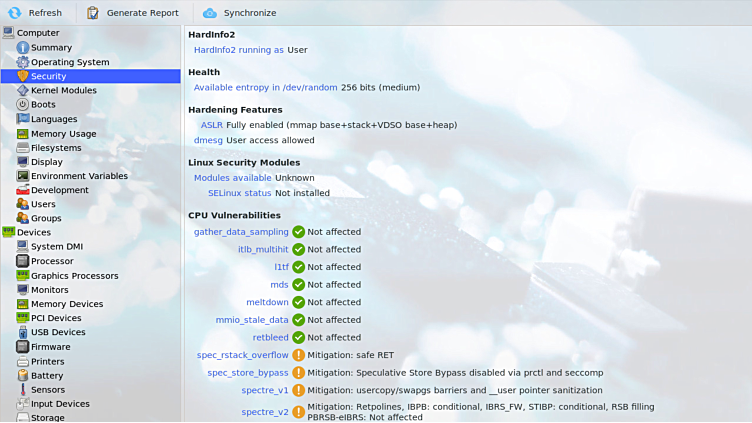Open the Sensors thermometer icon

click(22, 390)
